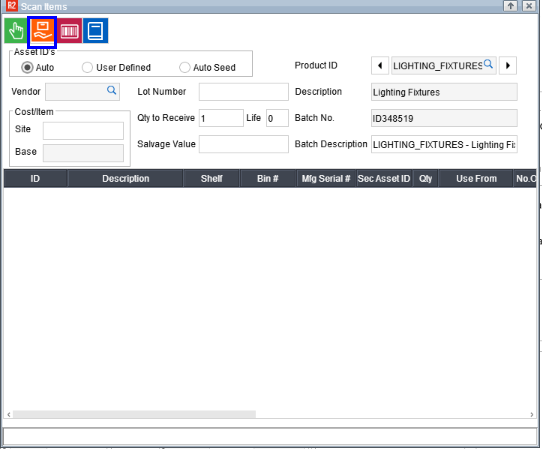
Task: Click the red barcode scan icon
Action: (x=69, y=31)
